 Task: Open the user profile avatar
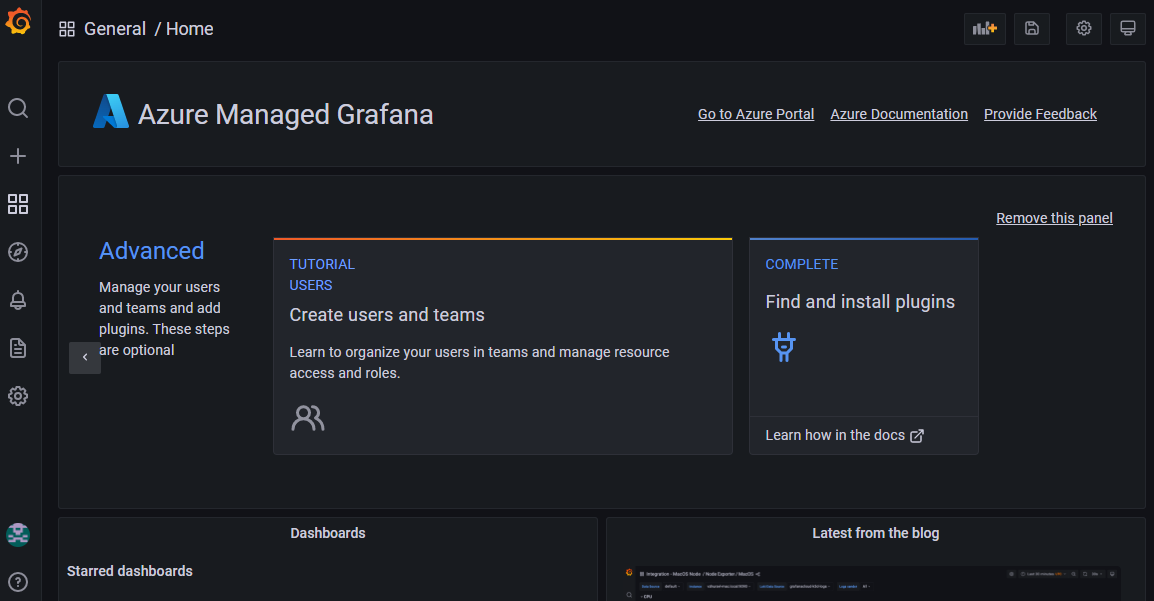(x=18, y=535)
